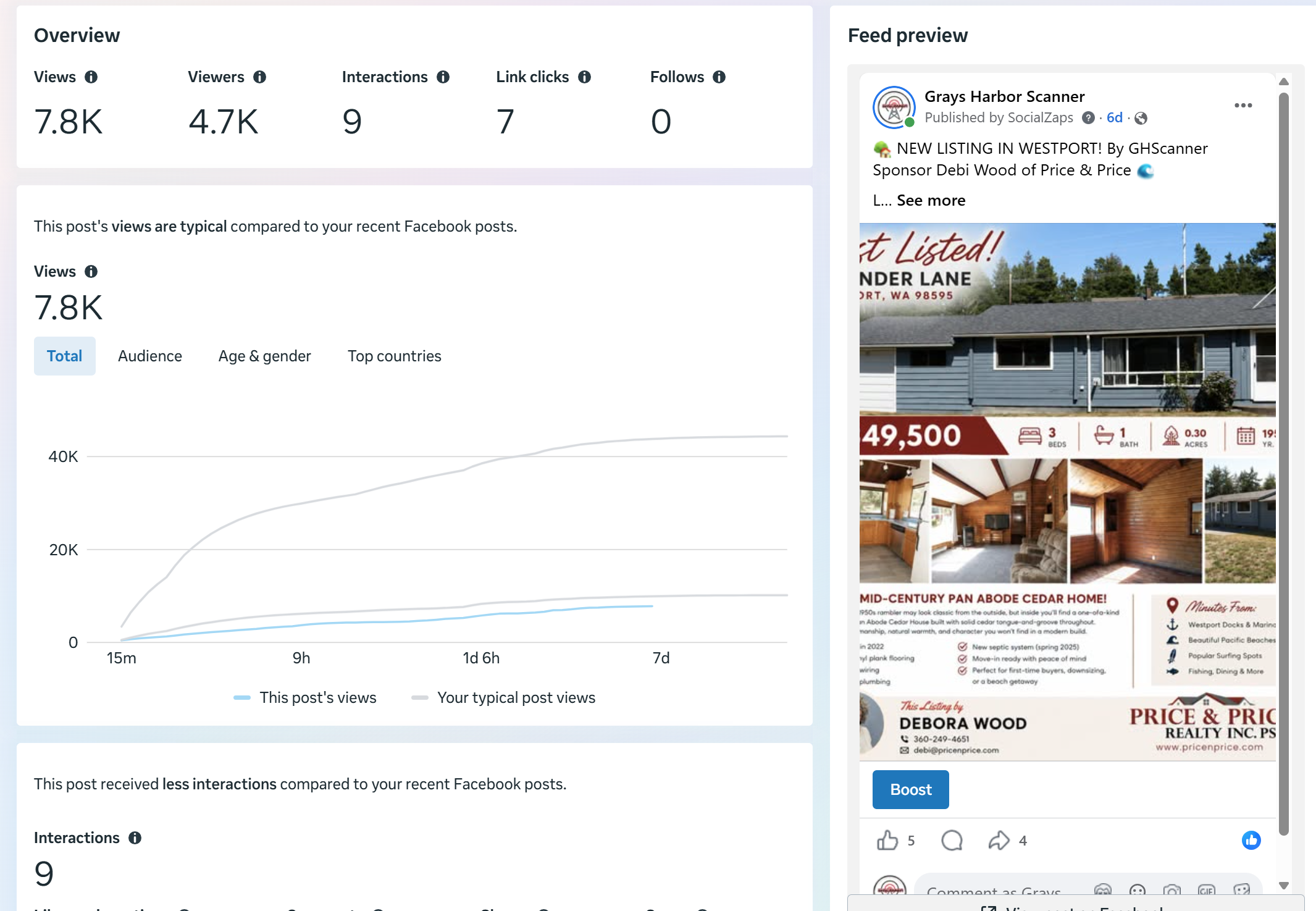Click the 15m time axis label
This screenshot has height=911, width=1316.
121,658
